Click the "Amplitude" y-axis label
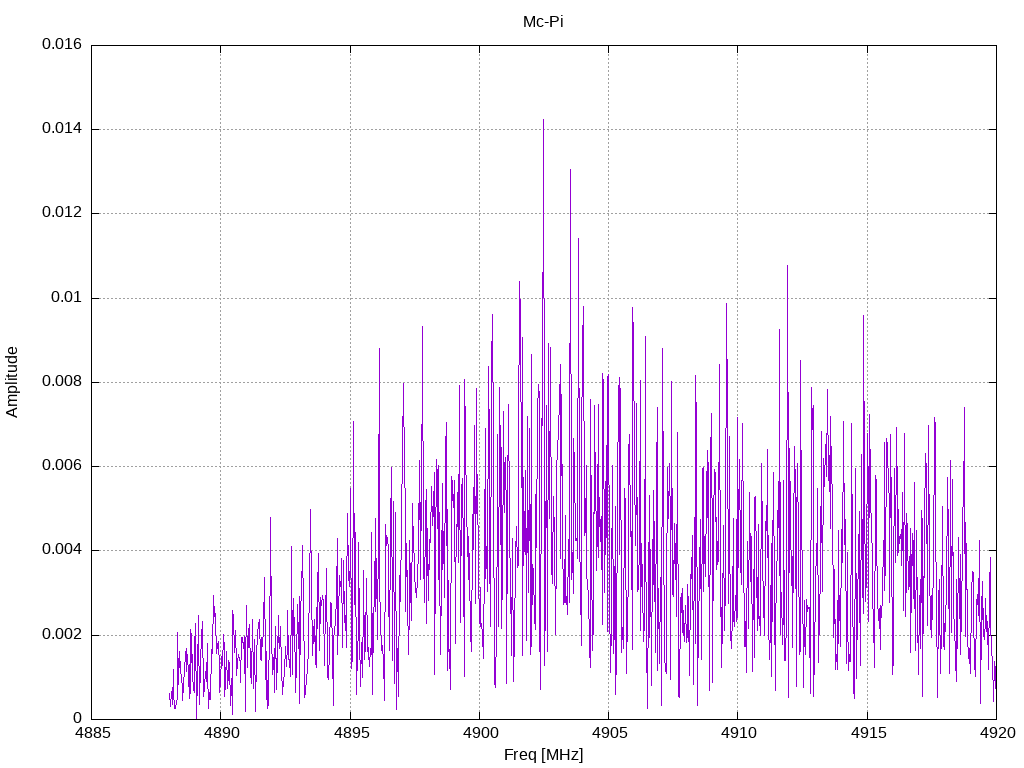Image resolution: width=1024 pixels, height=768 pixels. click(x=12, y=382)
